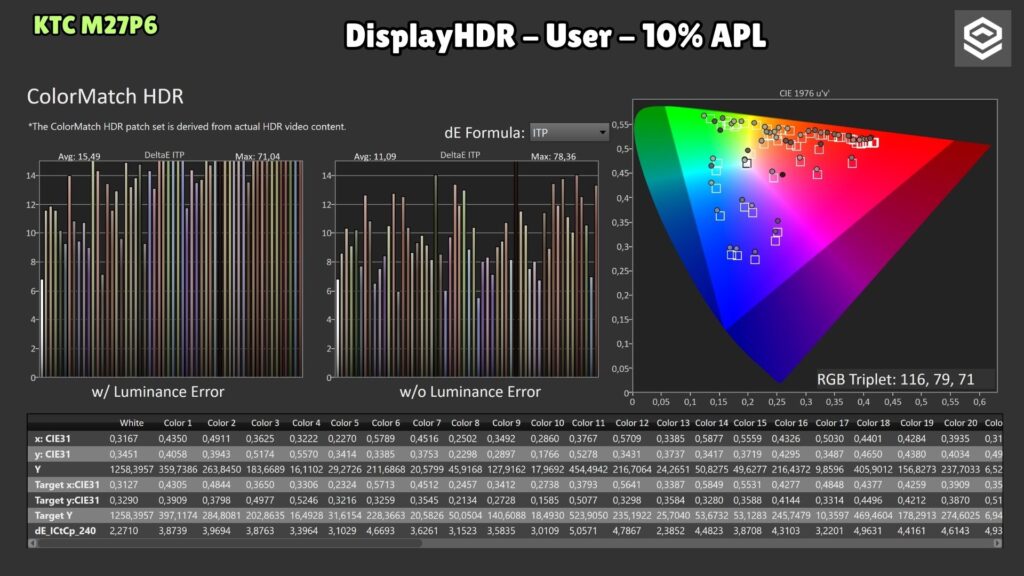Click the 'Avg: 11,09' label
The width and height of the screenshot is (1024, 576).
375,156
